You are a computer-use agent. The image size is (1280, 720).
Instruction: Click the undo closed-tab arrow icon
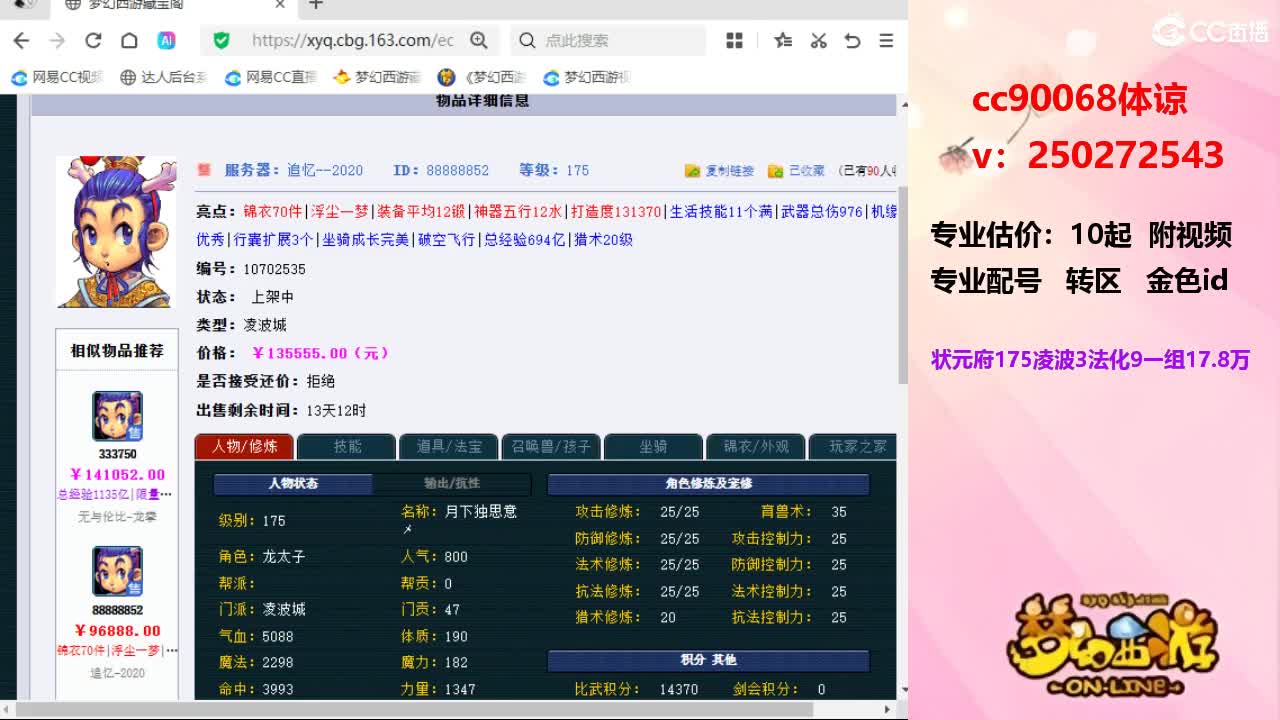(852, 40)
